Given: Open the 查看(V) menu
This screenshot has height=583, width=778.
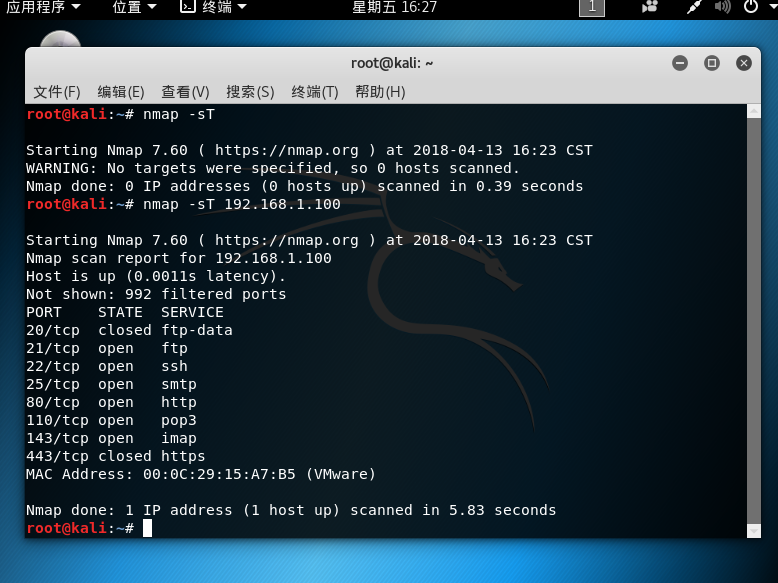Looking at the screenshot, I should pos(186,92).
